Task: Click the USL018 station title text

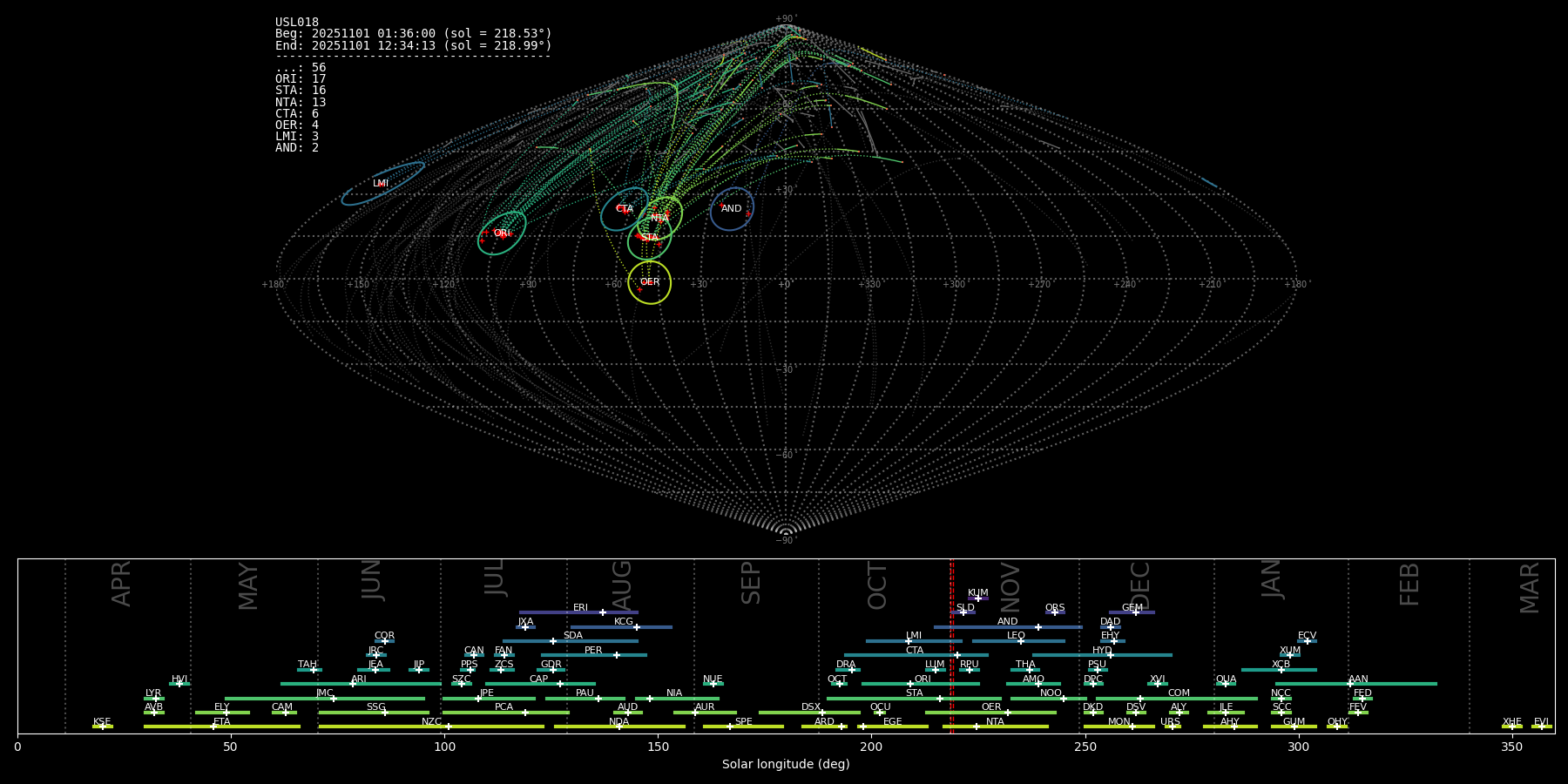Action: 297,23
